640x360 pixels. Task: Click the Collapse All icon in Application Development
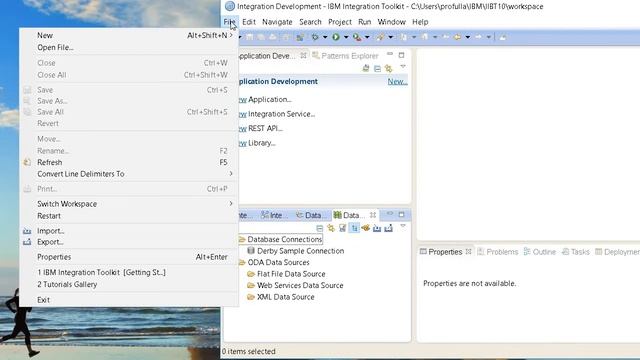pyautogui.click(x=377, y=69)
